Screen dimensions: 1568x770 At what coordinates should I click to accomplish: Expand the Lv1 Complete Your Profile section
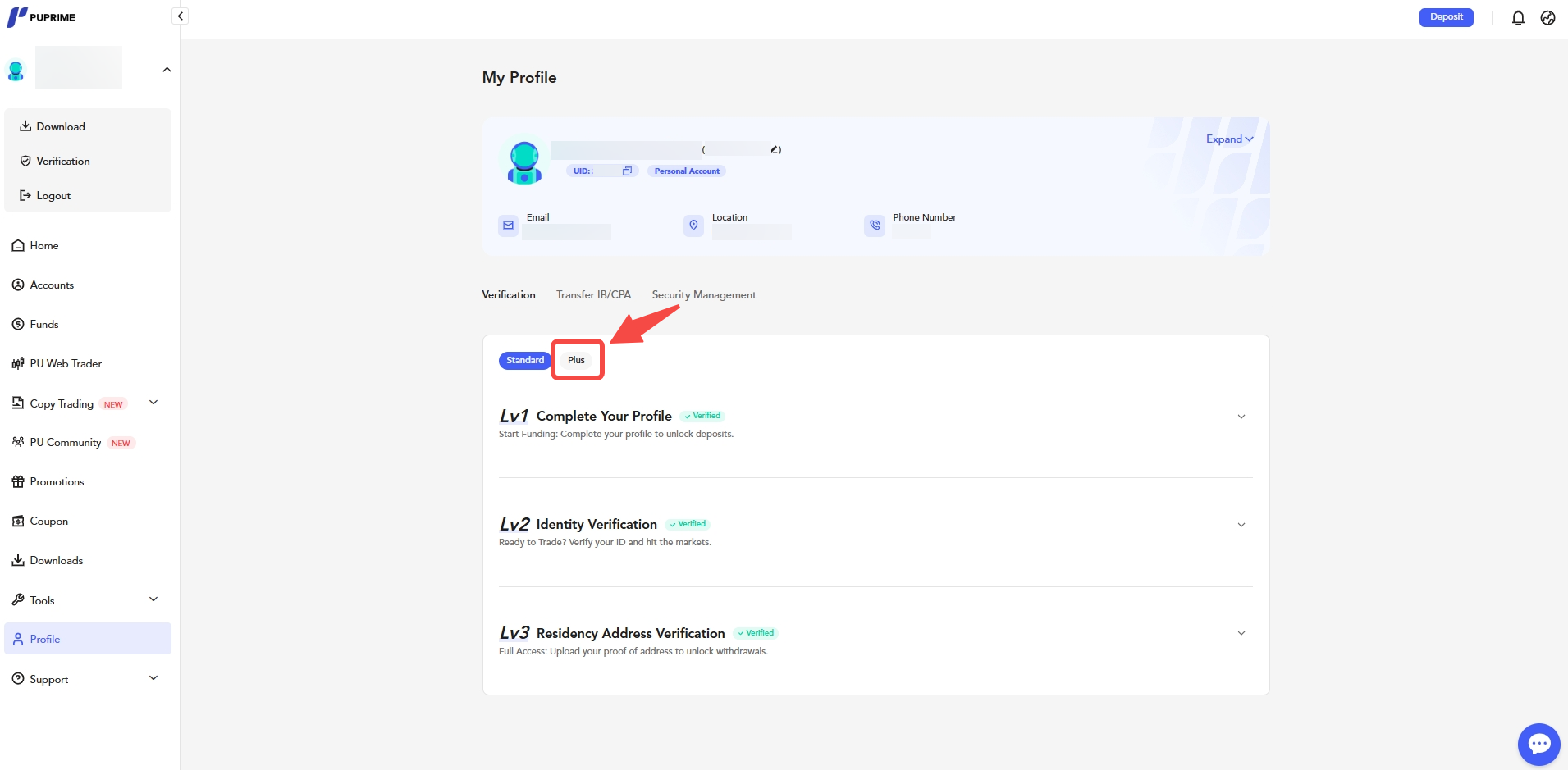click(x=1241, y=417)
